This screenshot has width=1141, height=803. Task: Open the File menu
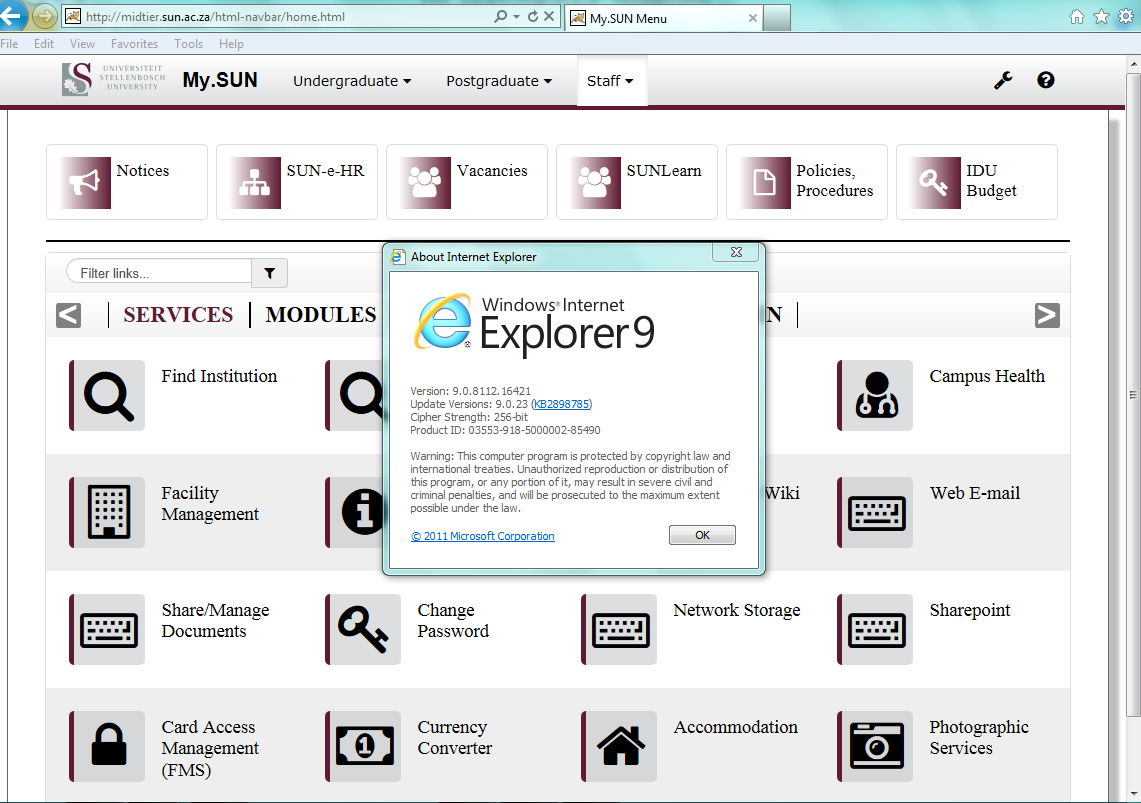9,44
